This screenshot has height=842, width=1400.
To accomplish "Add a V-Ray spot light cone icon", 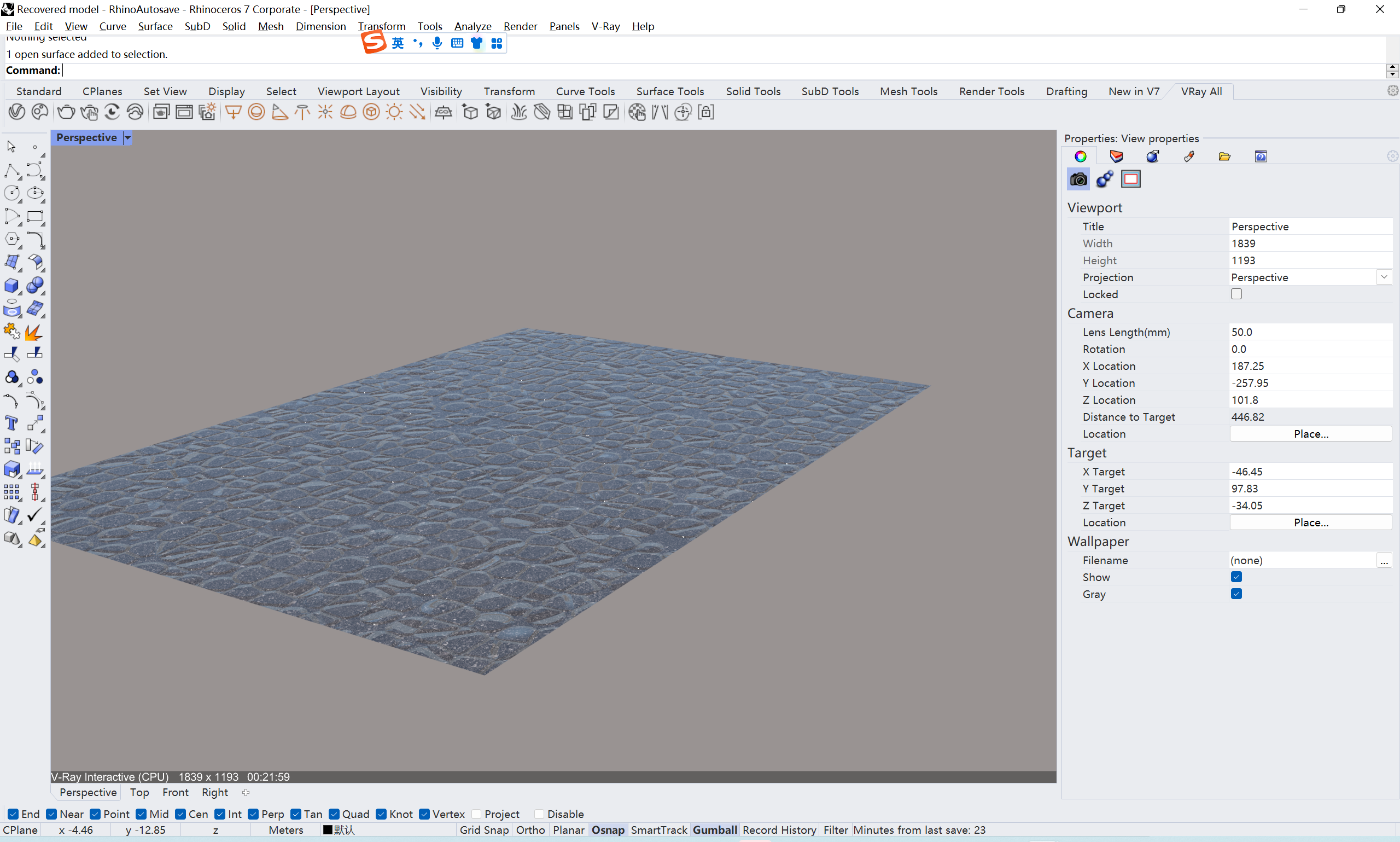I will pyautogui.click(x=279, y=112).
